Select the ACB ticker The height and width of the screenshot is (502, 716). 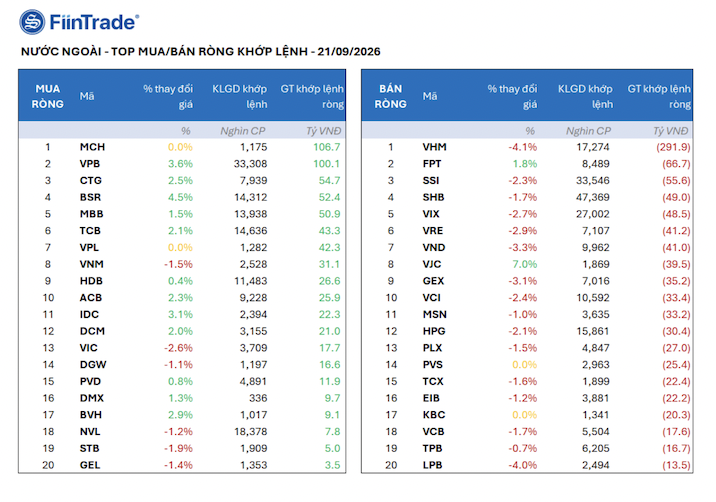(x=90, y=298)
